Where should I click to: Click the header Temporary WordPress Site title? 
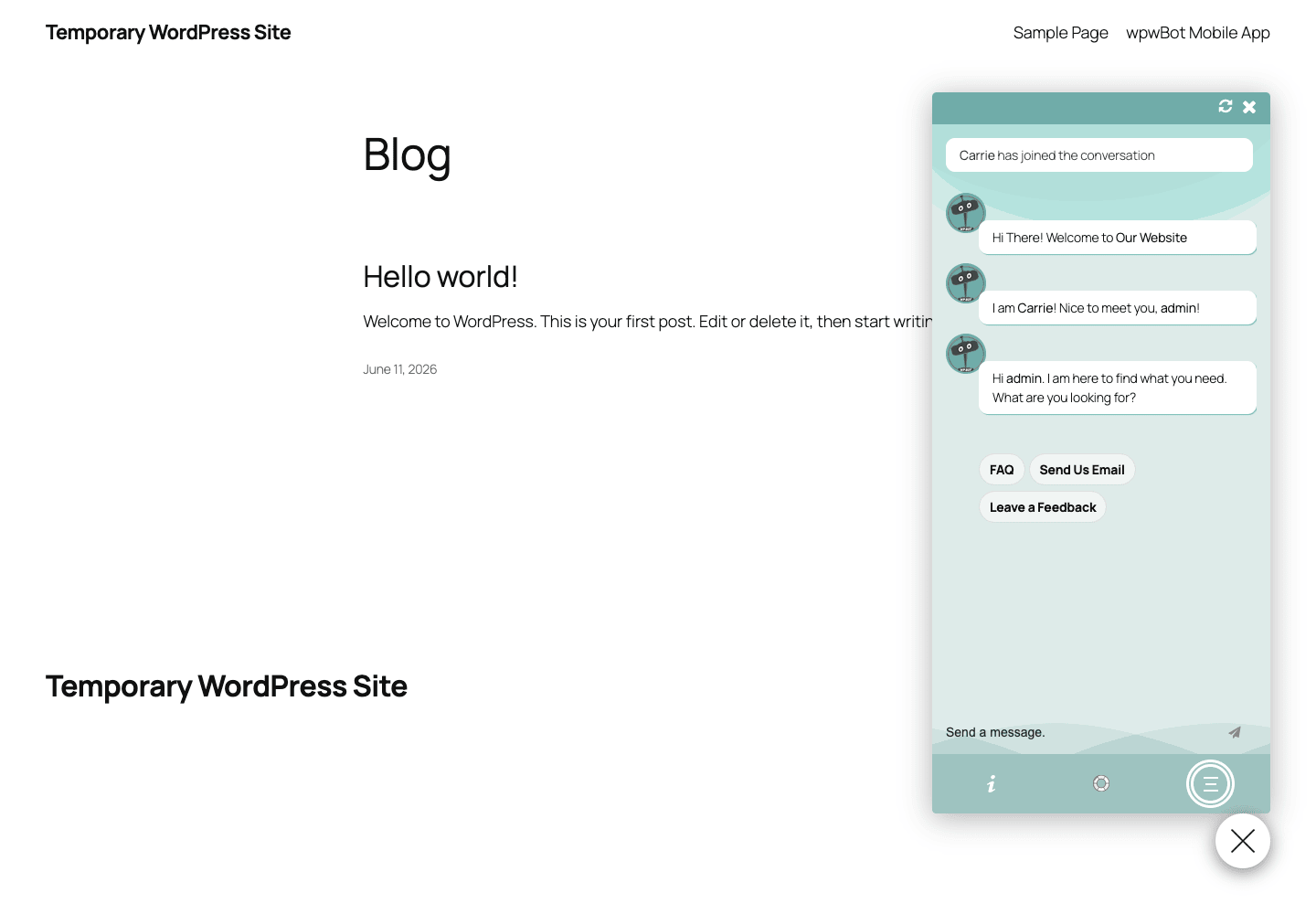tap(168, 33)
